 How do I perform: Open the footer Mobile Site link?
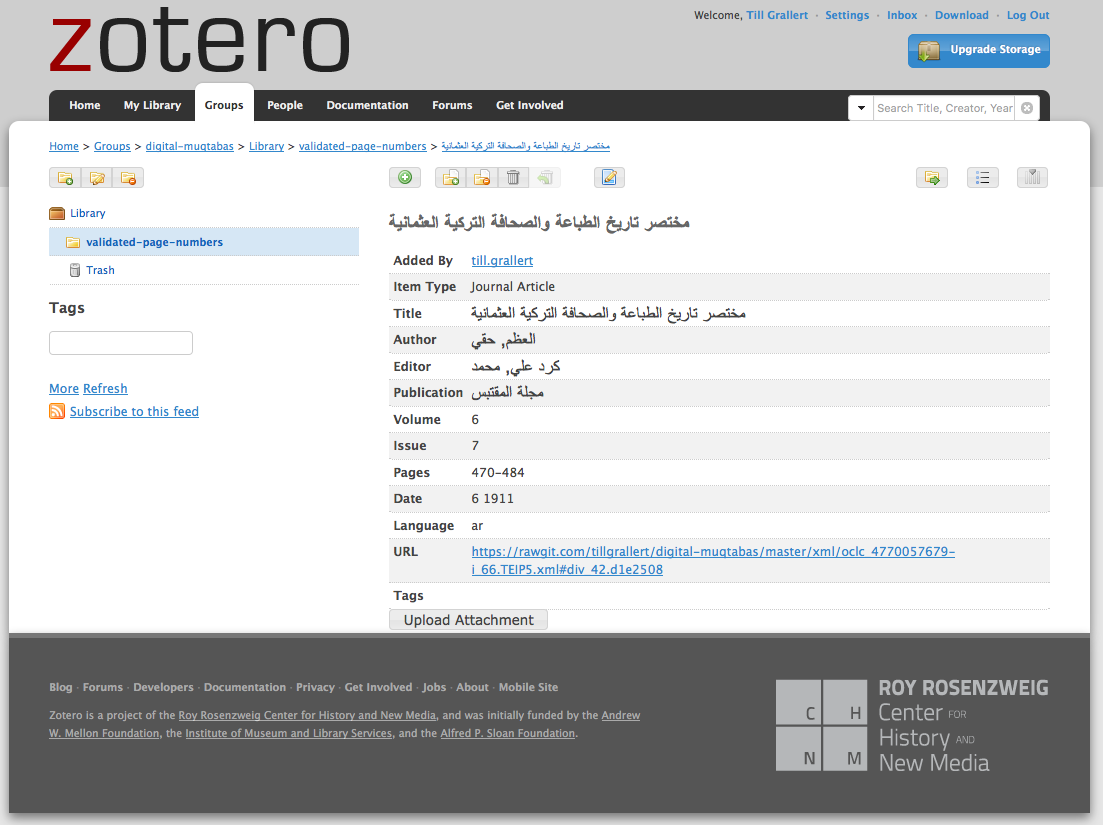(x=528, y=687)
